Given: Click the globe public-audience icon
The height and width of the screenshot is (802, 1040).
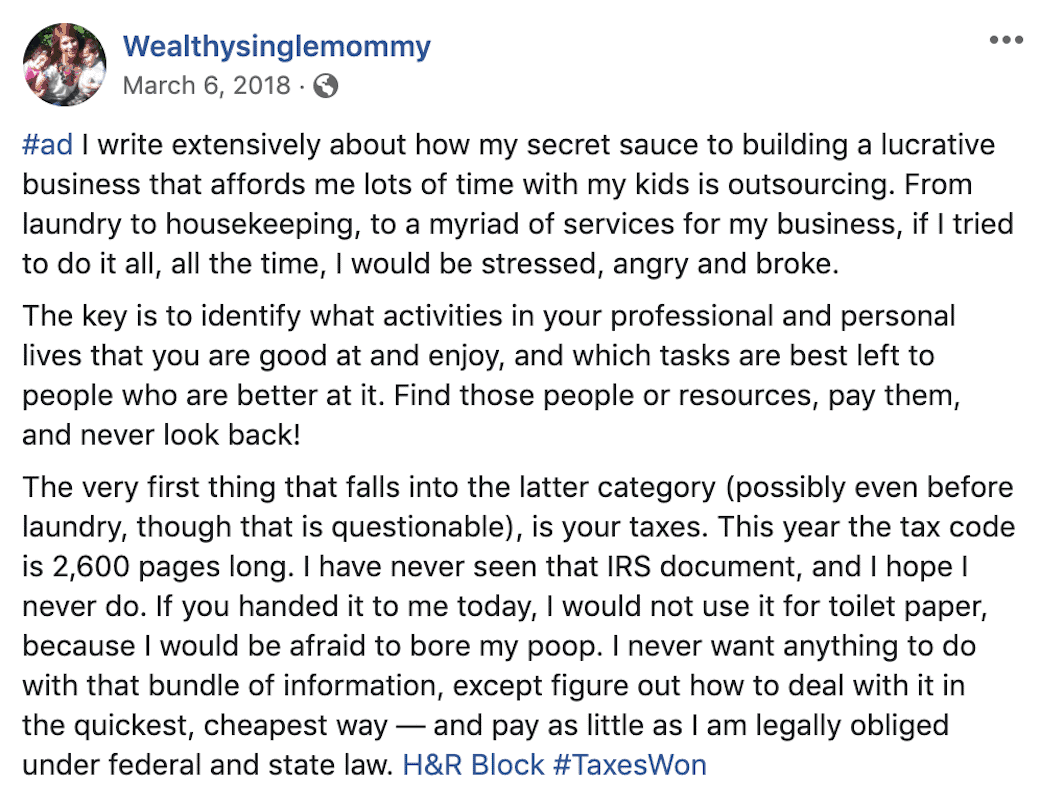Looking at the screenshot, I should point(326,86).
